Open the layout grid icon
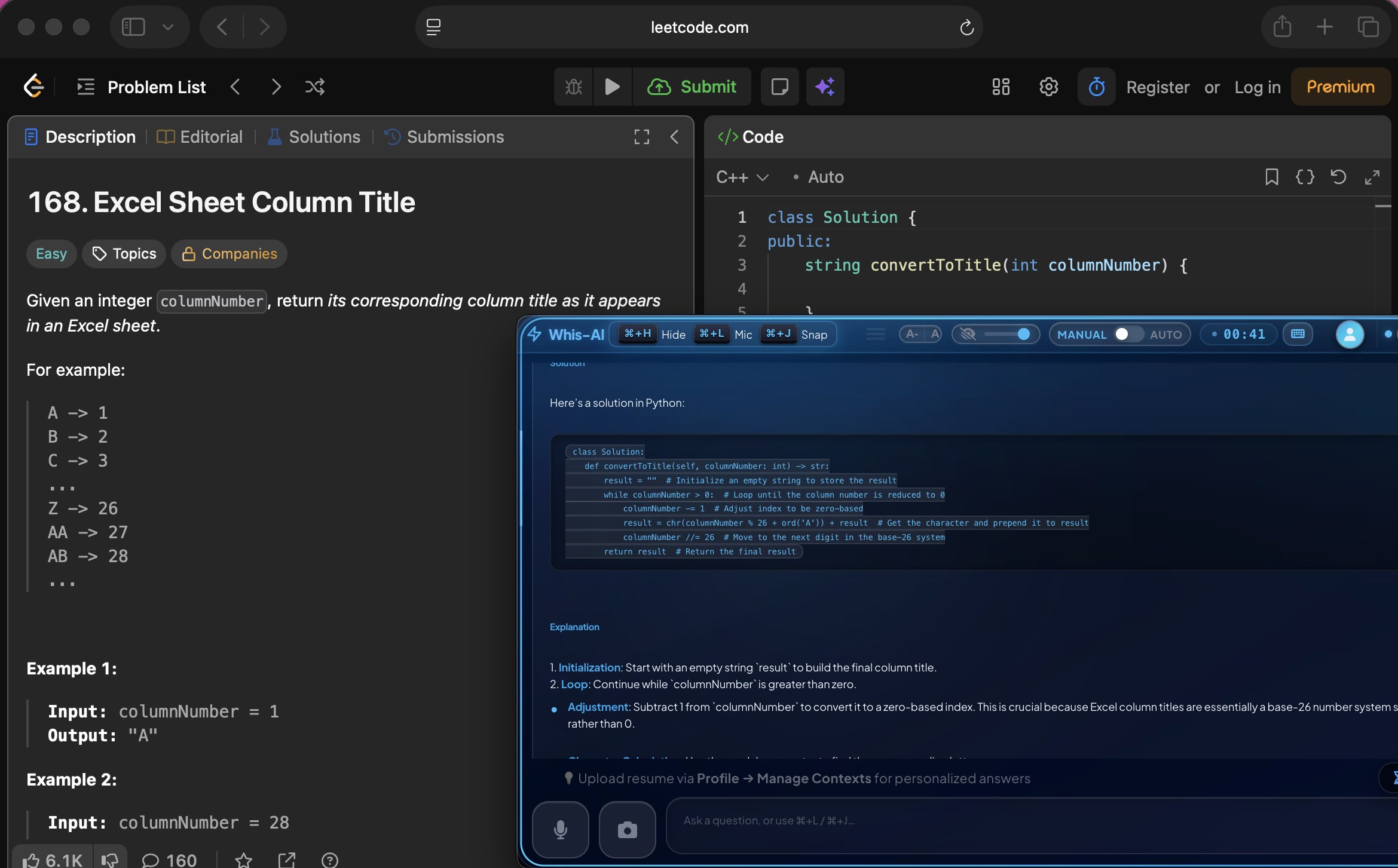 (1001, 87)
